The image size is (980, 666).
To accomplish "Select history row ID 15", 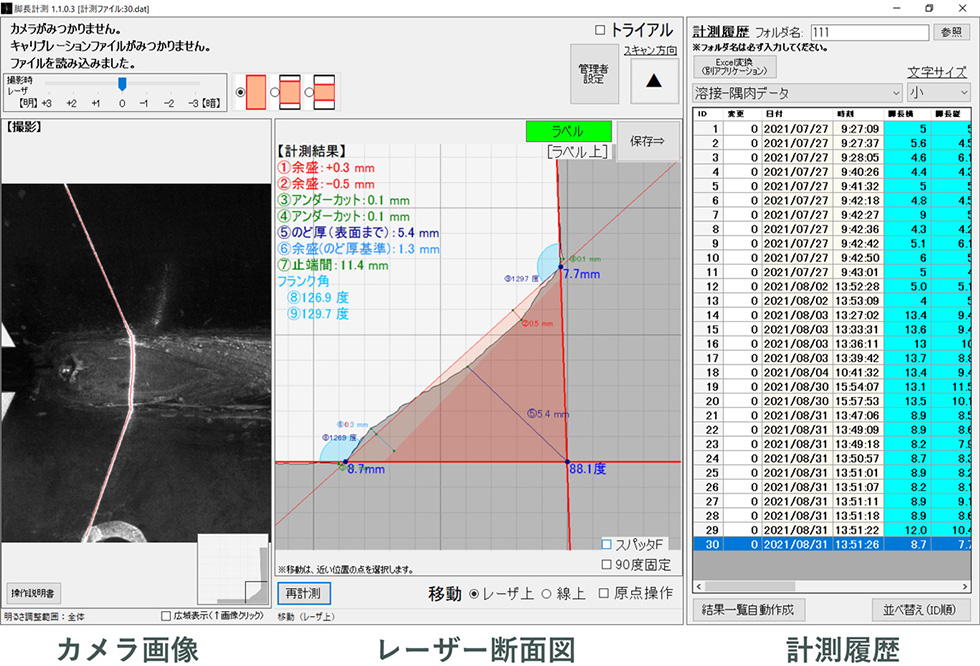I will 800,329.
